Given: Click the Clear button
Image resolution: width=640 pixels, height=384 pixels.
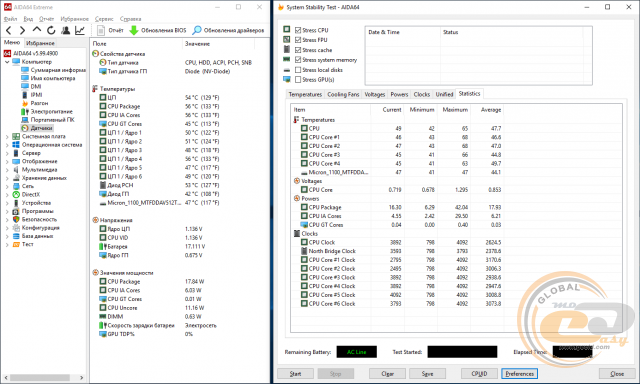Looking at the screenshot, I should tap(387, 373).
